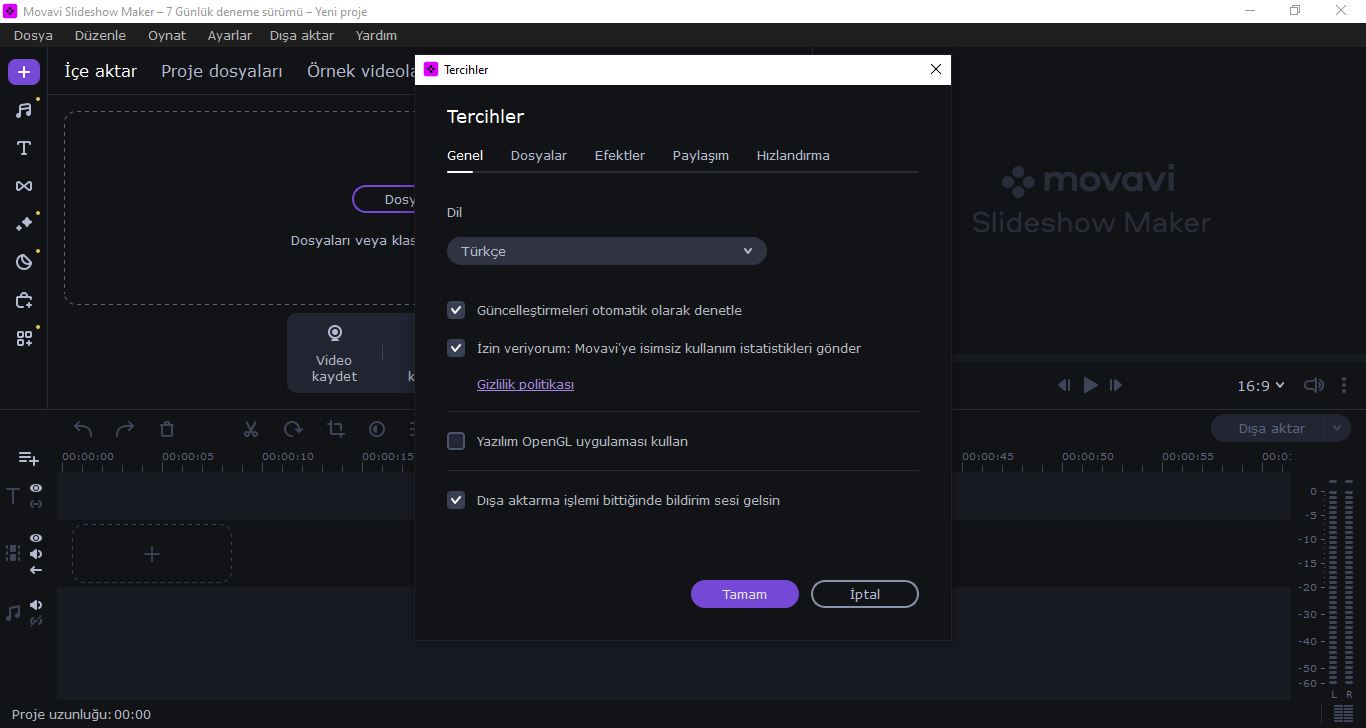Screen dimensions: 1366x728
Task: Toggle video track visibility eye
Action: (36, 538)
